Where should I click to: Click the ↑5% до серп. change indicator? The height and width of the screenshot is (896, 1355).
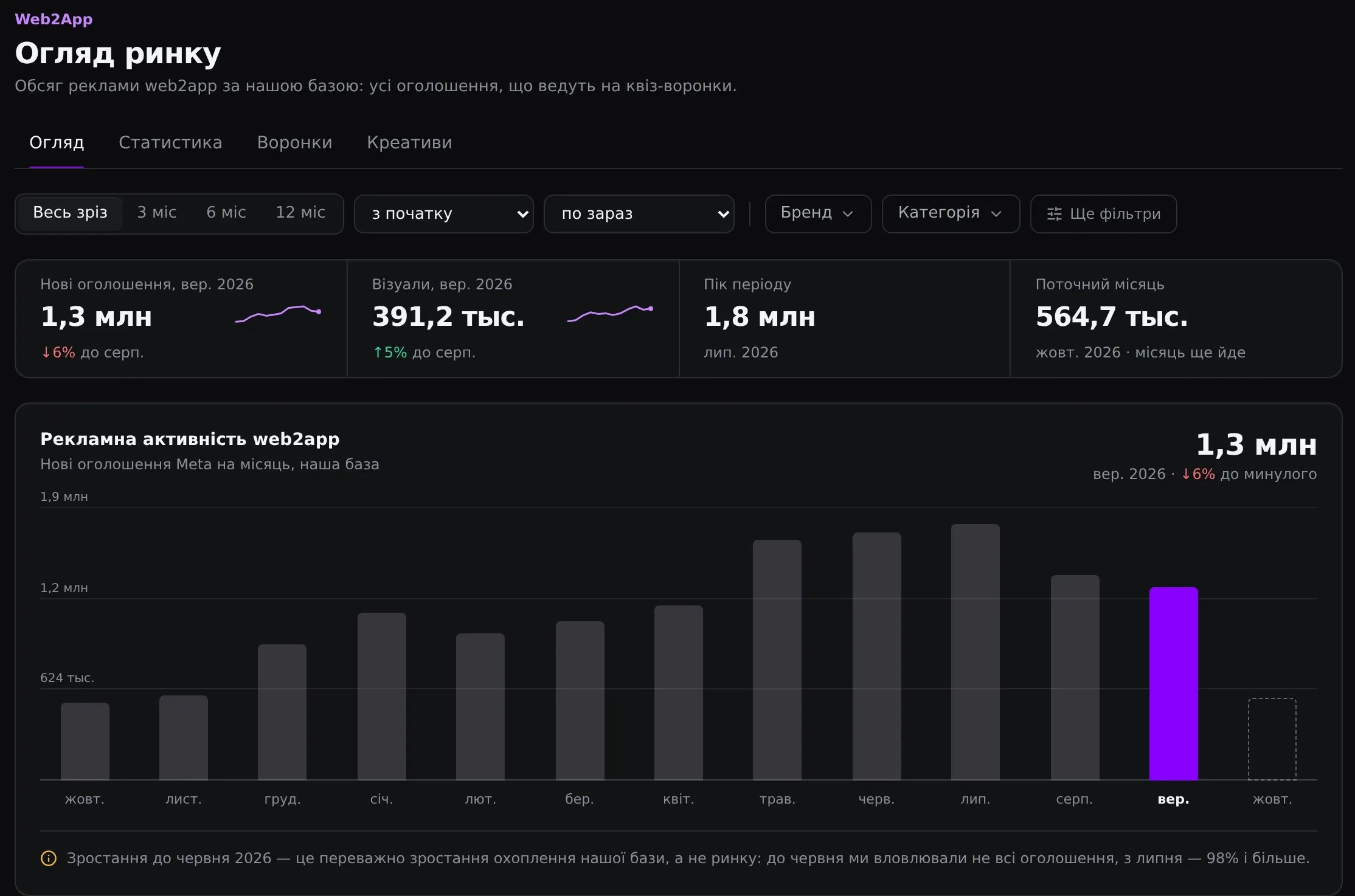(424, 353)
